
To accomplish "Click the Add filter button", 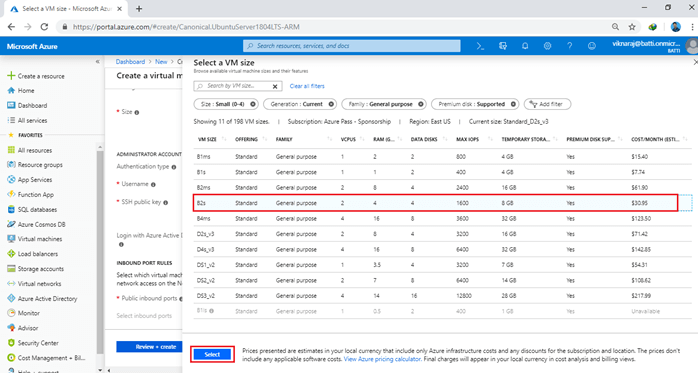I will (547, 104).
